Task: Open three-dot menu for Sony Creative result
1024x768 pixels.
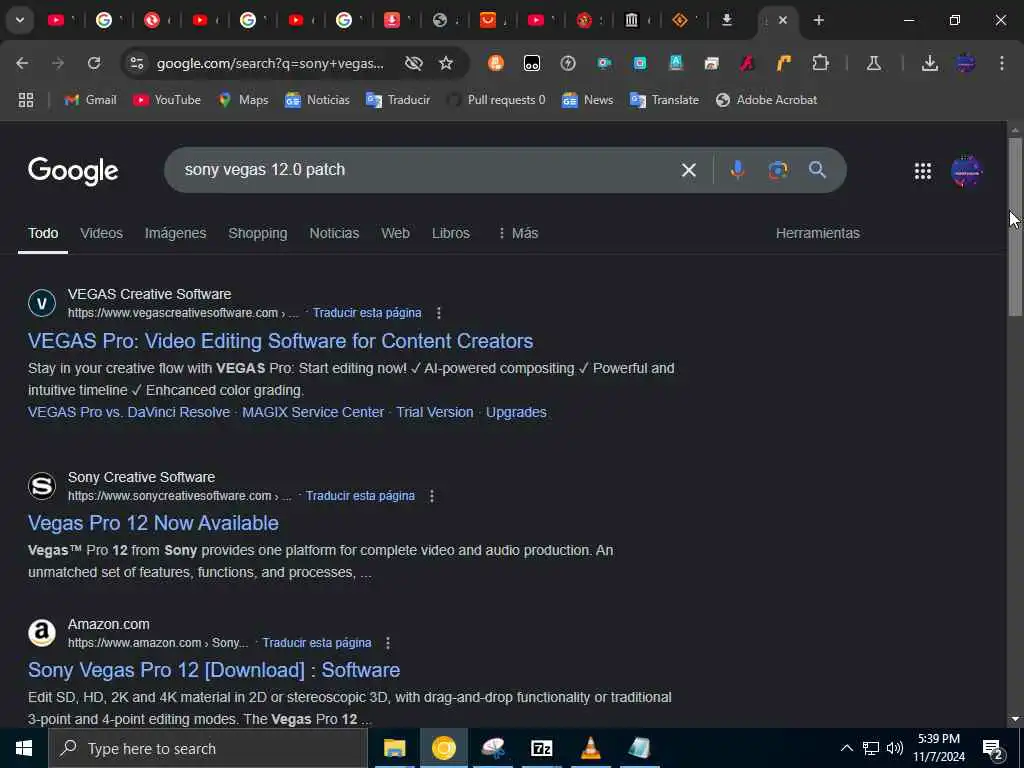Action: (432, 496)
